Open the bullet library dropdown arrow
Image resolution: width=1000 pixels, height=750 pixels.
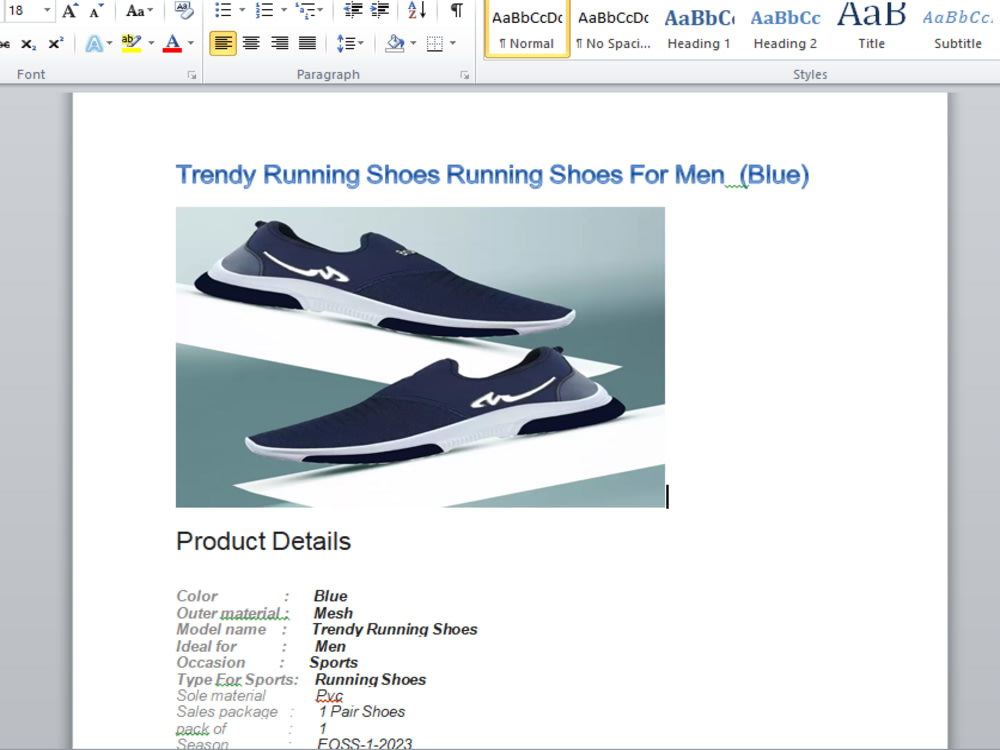(x=242, y=10)
